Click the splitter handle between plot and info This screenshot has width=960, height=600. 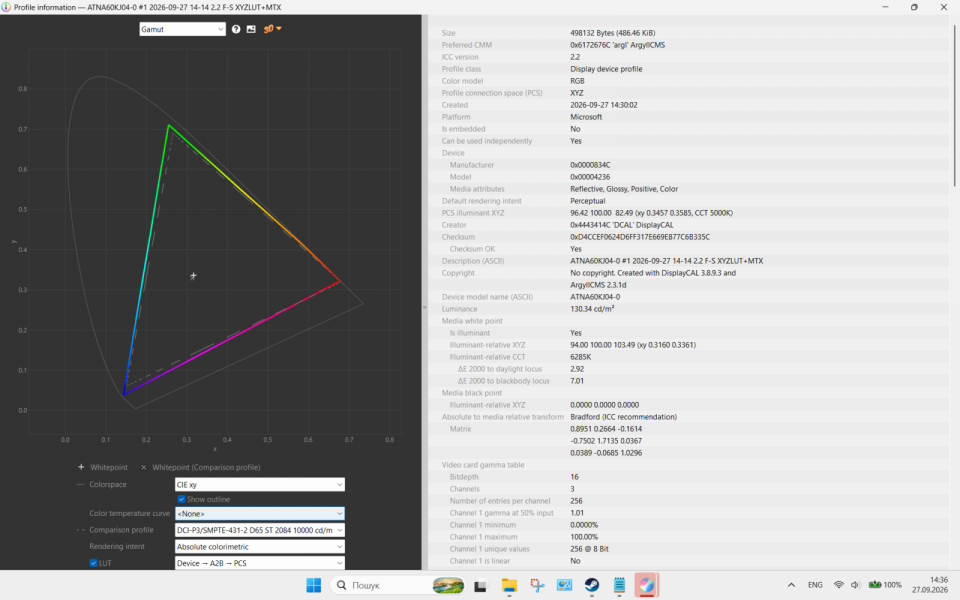(424, 307)
